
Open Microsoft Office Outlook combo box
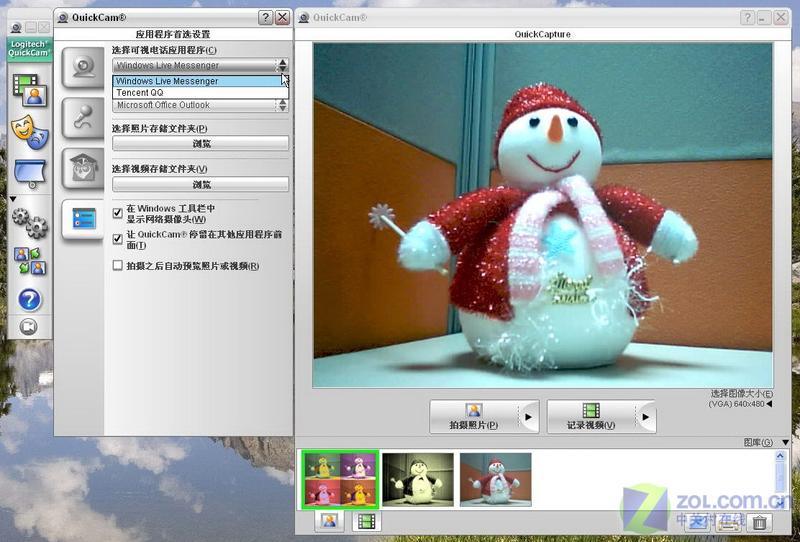click(x=200, y=105)
